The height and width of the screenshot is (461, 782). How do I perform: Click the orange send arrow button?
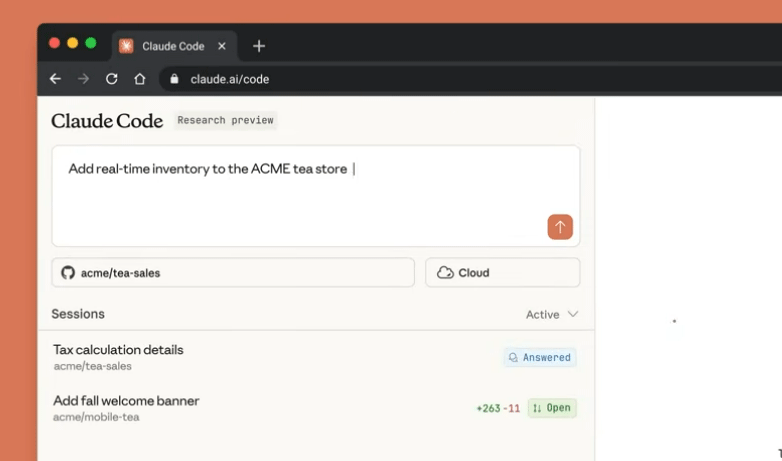pos(560,227)
